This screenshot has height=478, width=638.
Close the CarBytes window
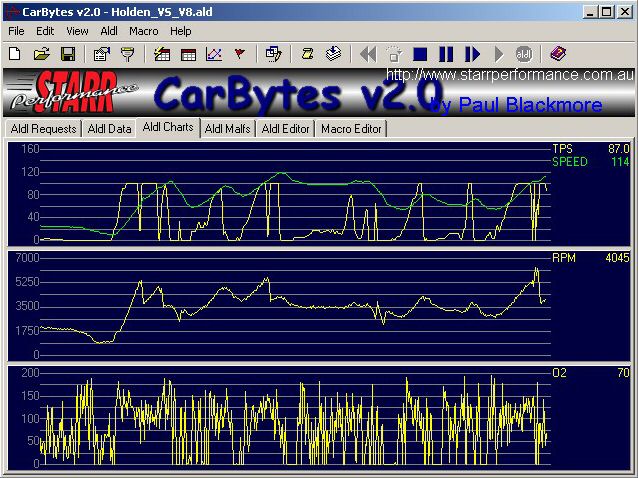(x=625, y=12)
